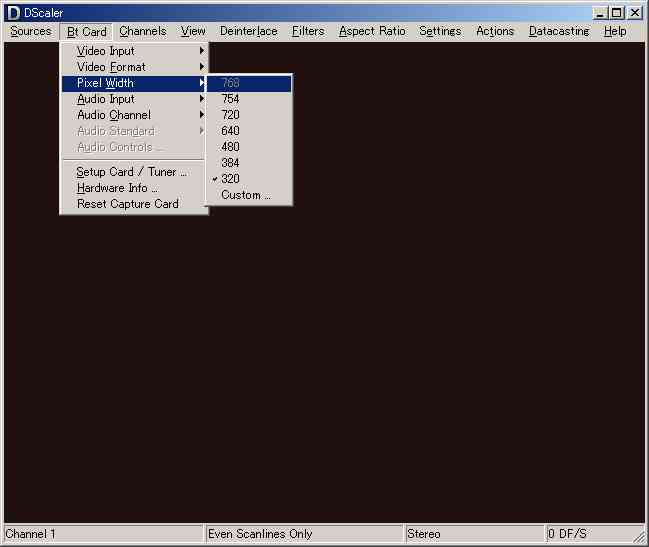The image size is (649, 547).
Task: Click the DScaler title bar icon
Action: (14, 13)
